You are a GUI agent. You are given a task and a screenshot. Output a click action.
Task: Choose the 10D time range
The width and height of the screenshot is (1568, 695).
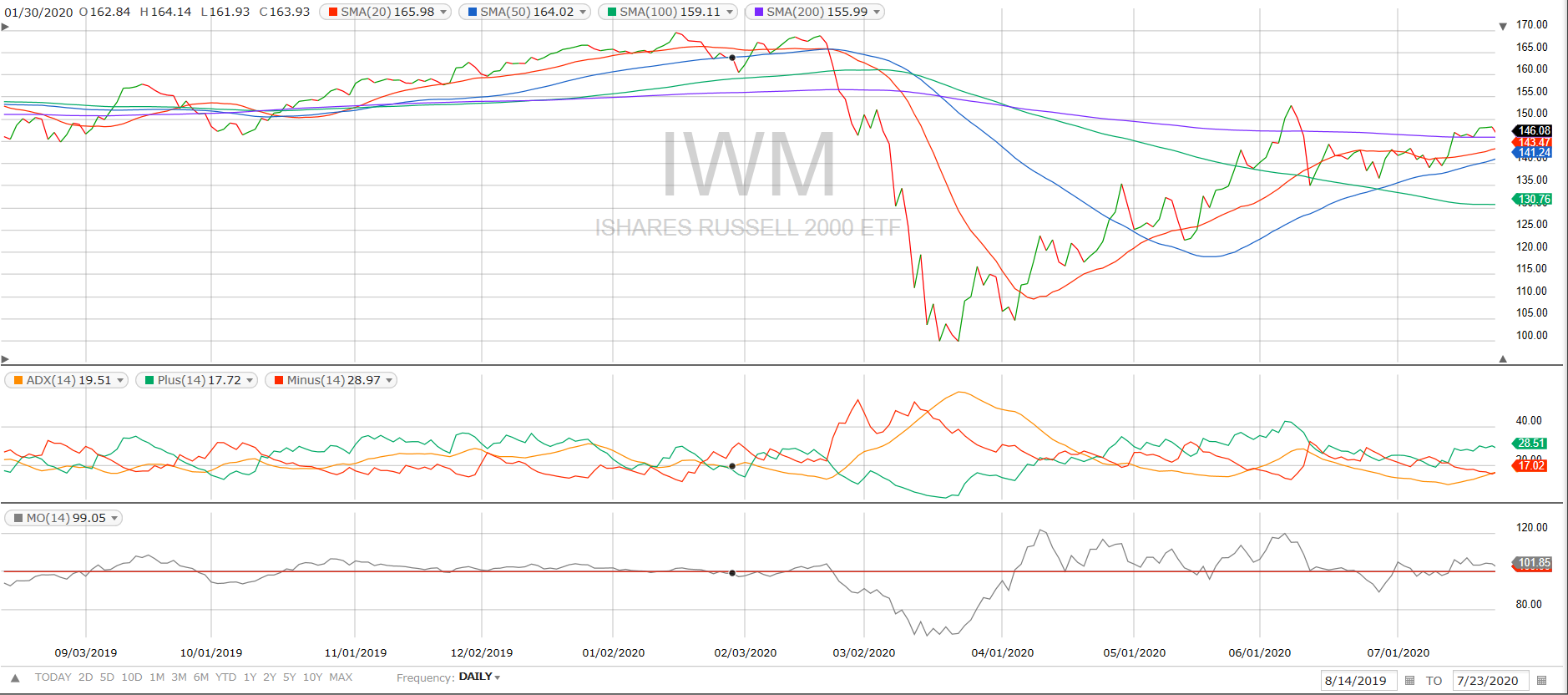pos(132,677)
